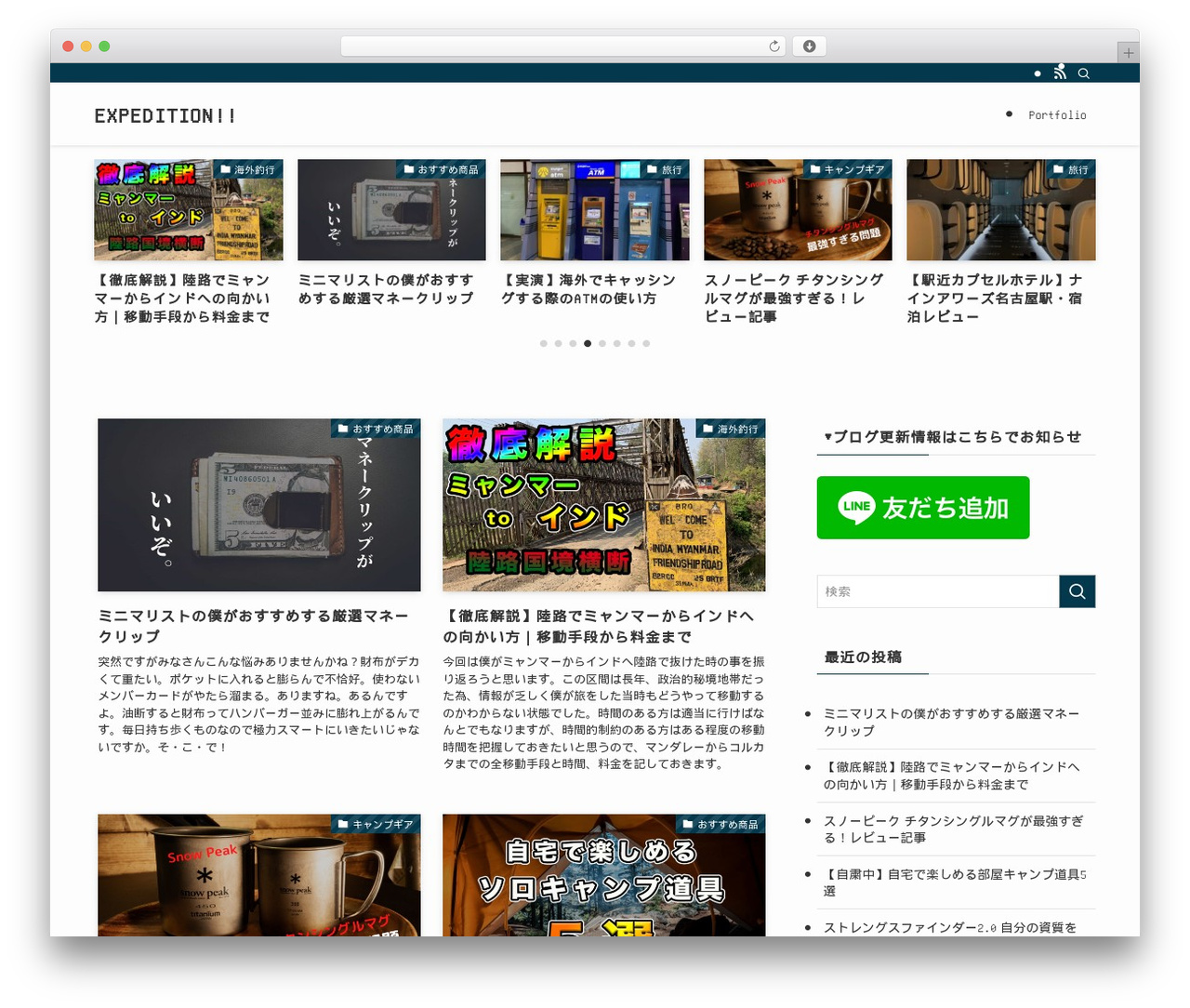Screen dimensions: 1190x1008
Task: Open the Portfolio menu item
Action: 1057,115
